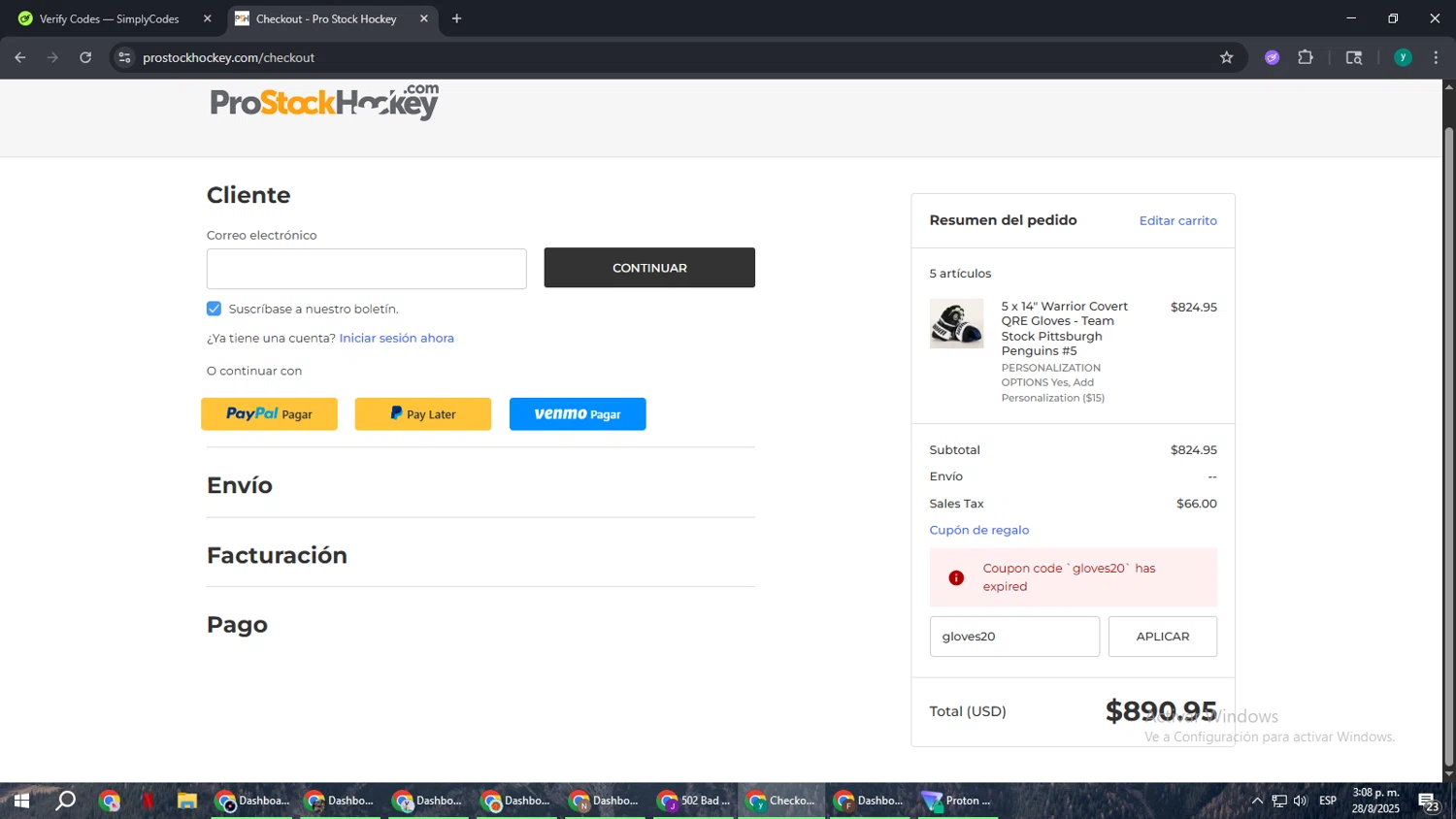Open the browser Extensions puzzle icon

[1306, 57]
